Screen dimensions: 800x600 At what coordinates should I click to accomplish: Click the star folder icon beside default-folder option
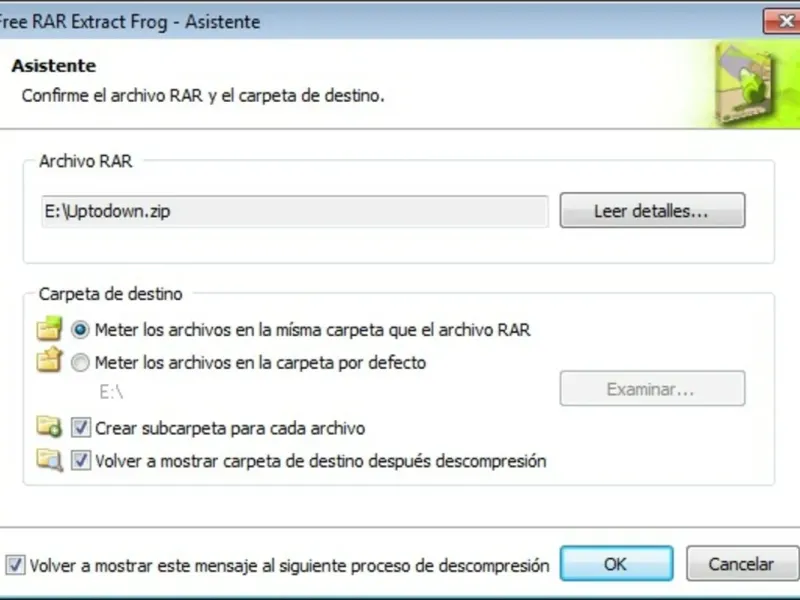(x=49, y=360)
